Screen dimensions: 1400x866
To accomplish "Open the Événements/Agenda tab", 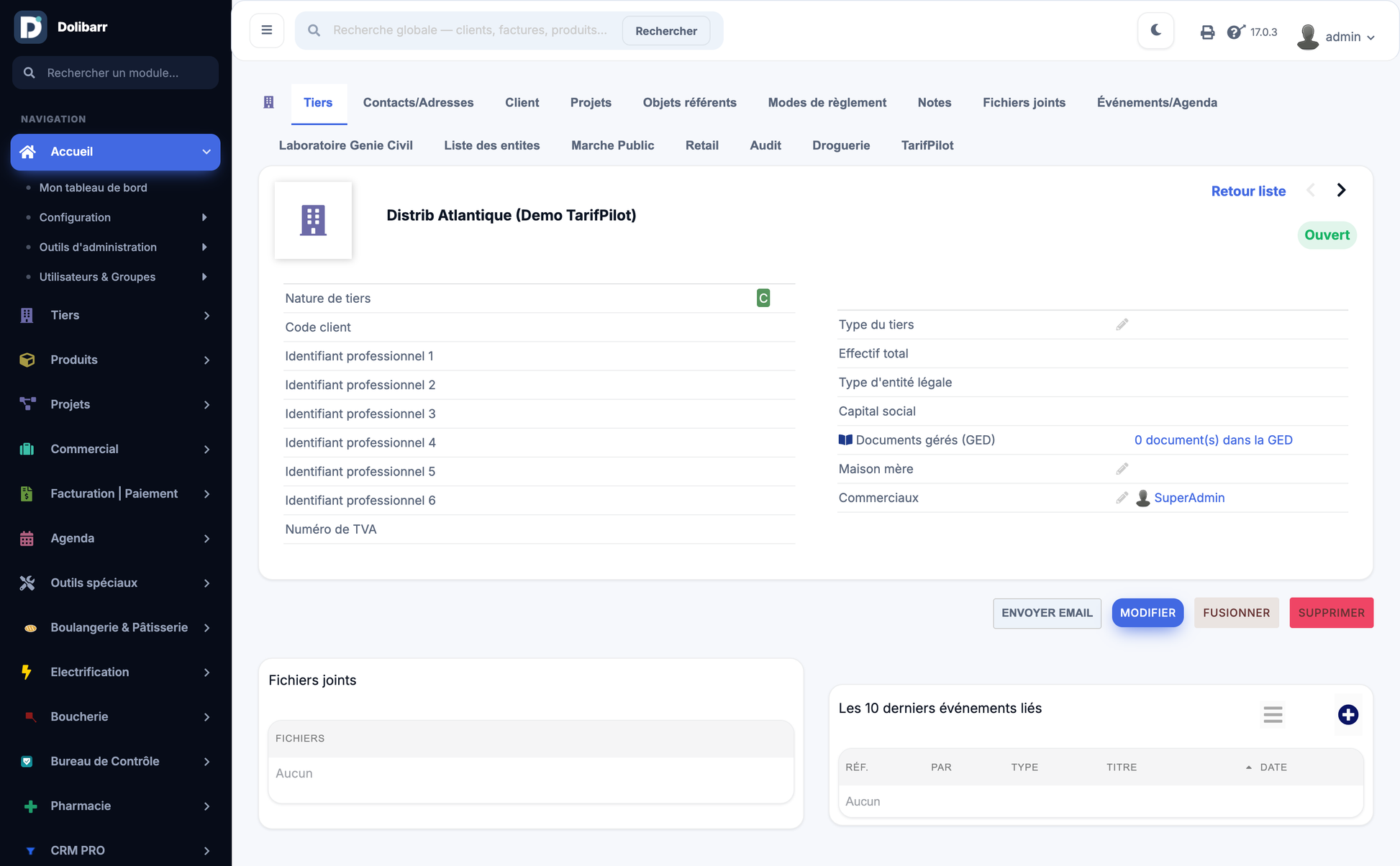I will [1157, 103].
